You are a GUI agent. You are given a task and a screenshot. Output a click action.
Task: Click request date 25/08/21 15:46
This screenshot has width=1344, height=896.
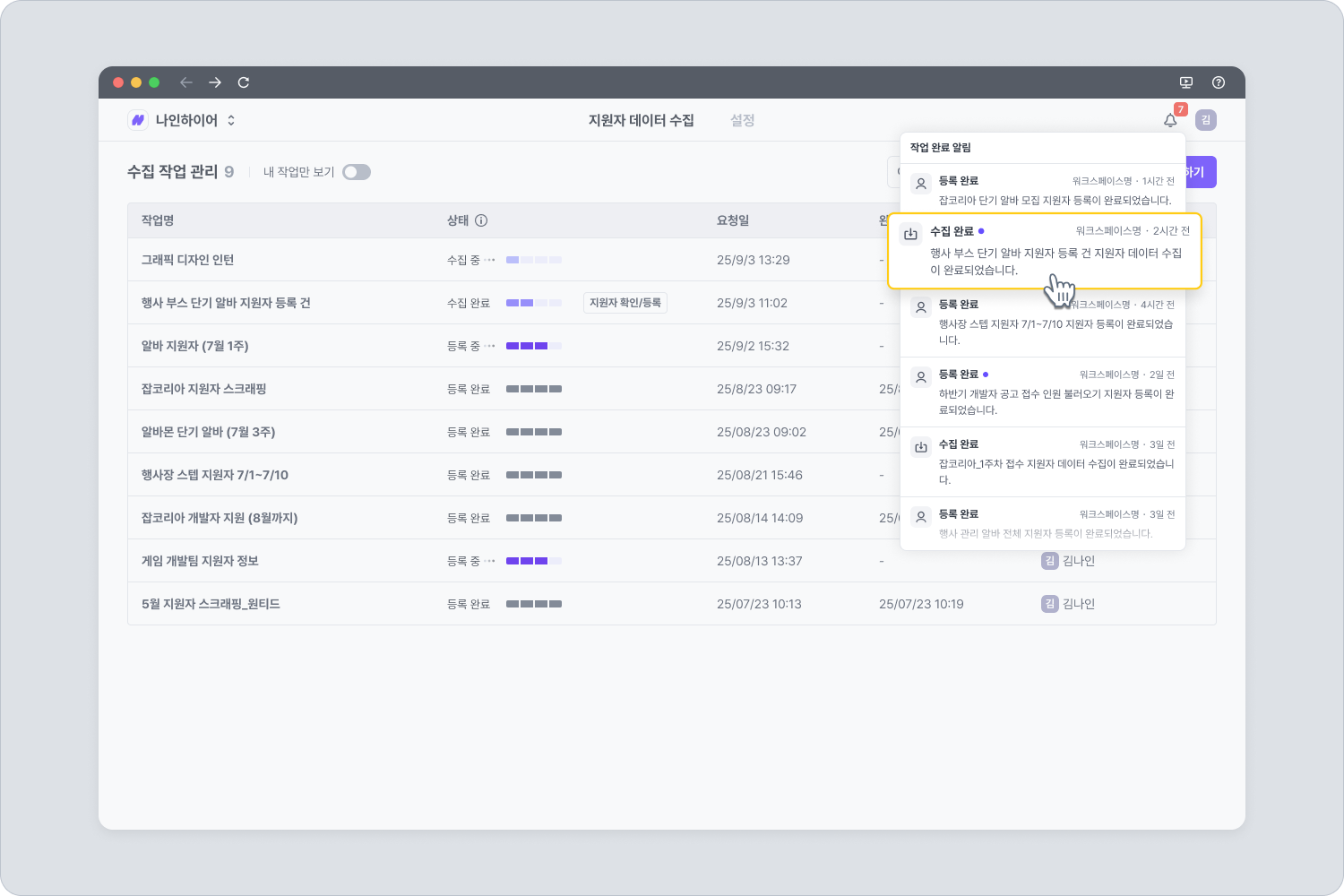(x=760, y=475)
